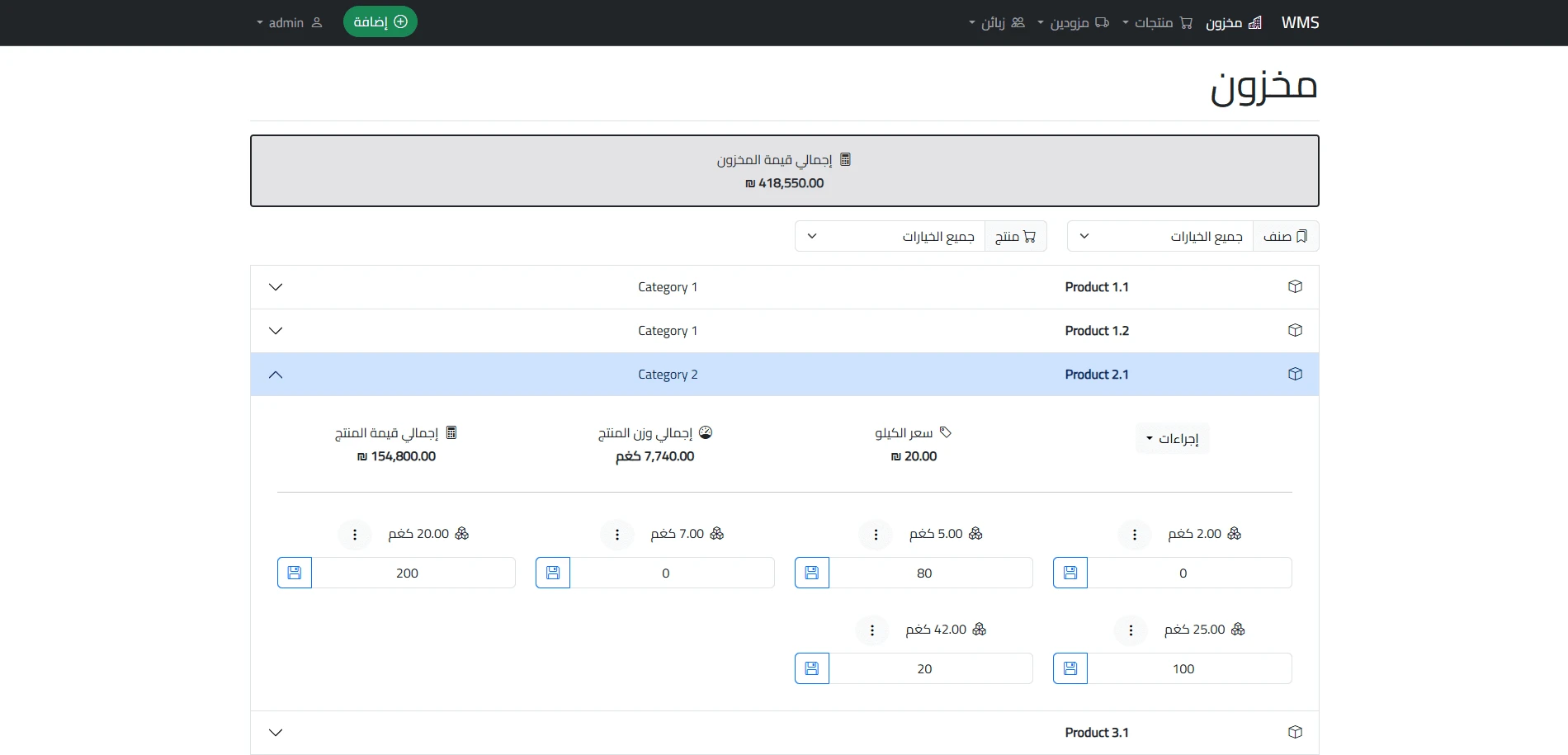
Task: Click the WMS brand logo link
Action: (1300, 22)
